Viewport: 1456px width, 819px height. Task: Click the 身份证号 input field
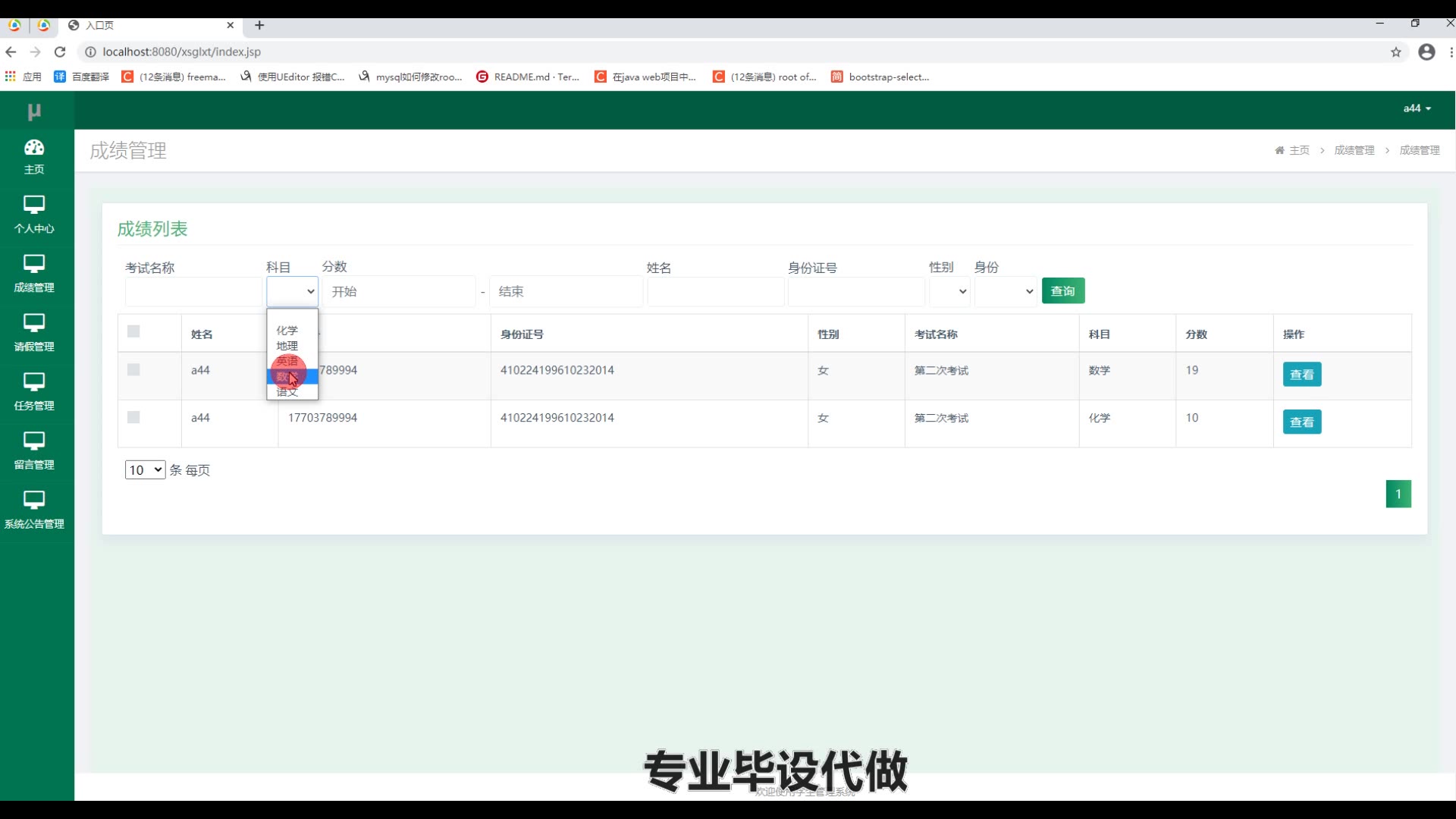click(856, 291)
